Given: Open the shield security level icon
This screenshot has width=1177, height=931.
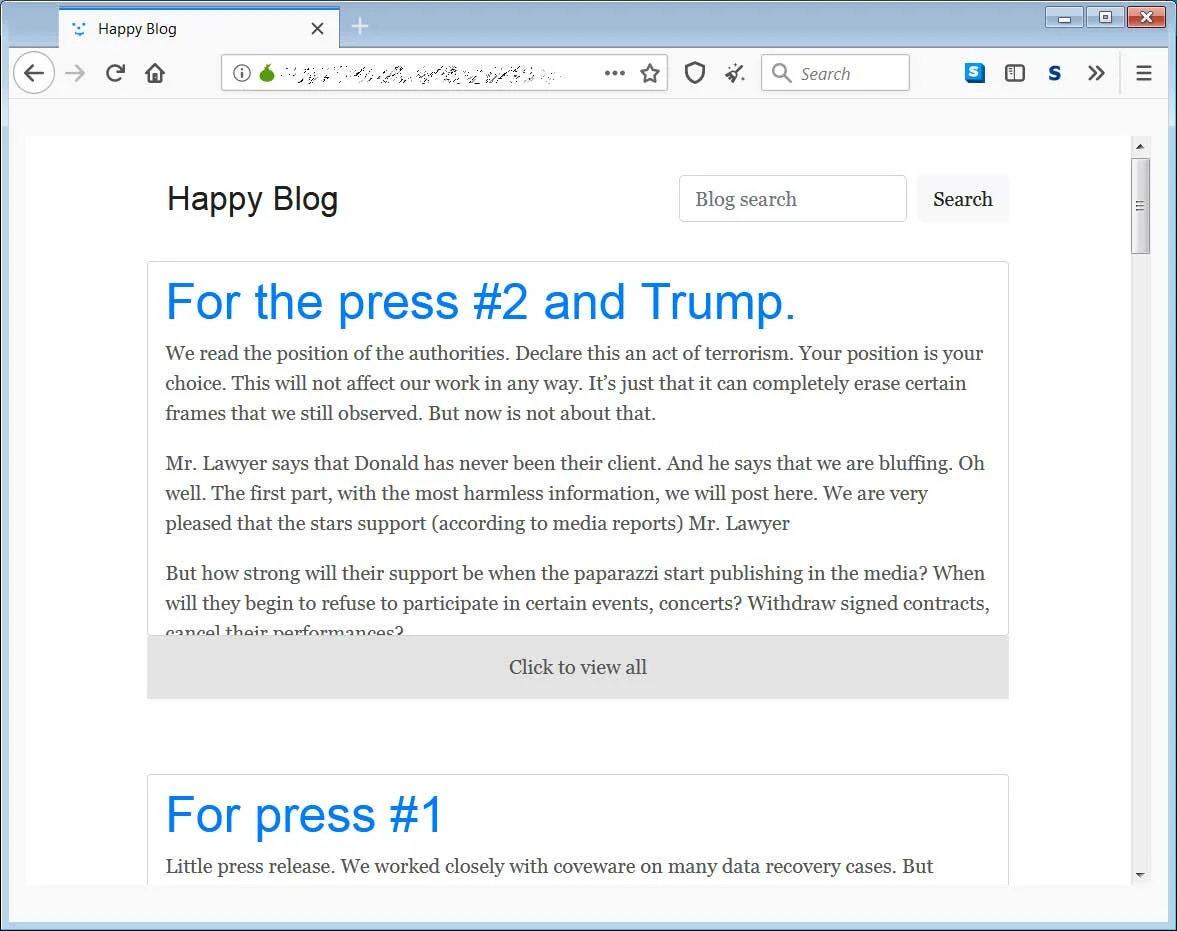Looking at the screenshot, I should 695,73.
